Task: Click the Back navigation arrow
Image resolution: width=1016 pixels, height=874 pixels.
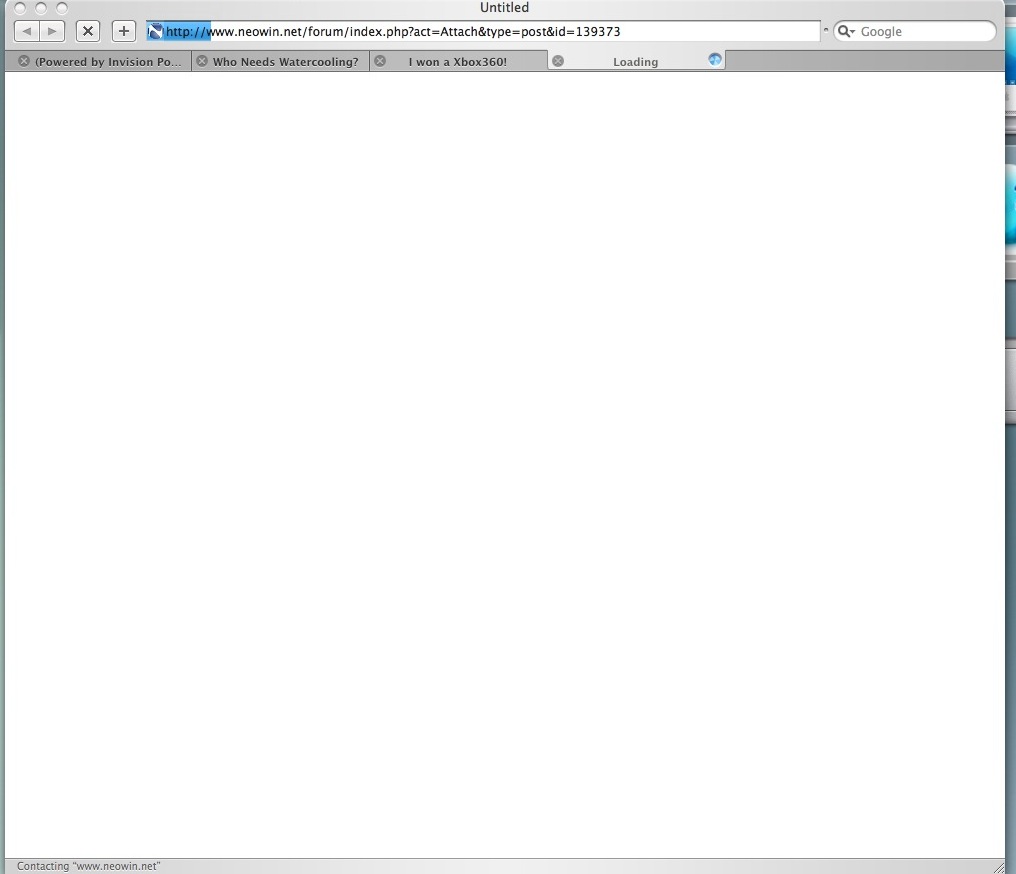Action: [x=26, y=30]
